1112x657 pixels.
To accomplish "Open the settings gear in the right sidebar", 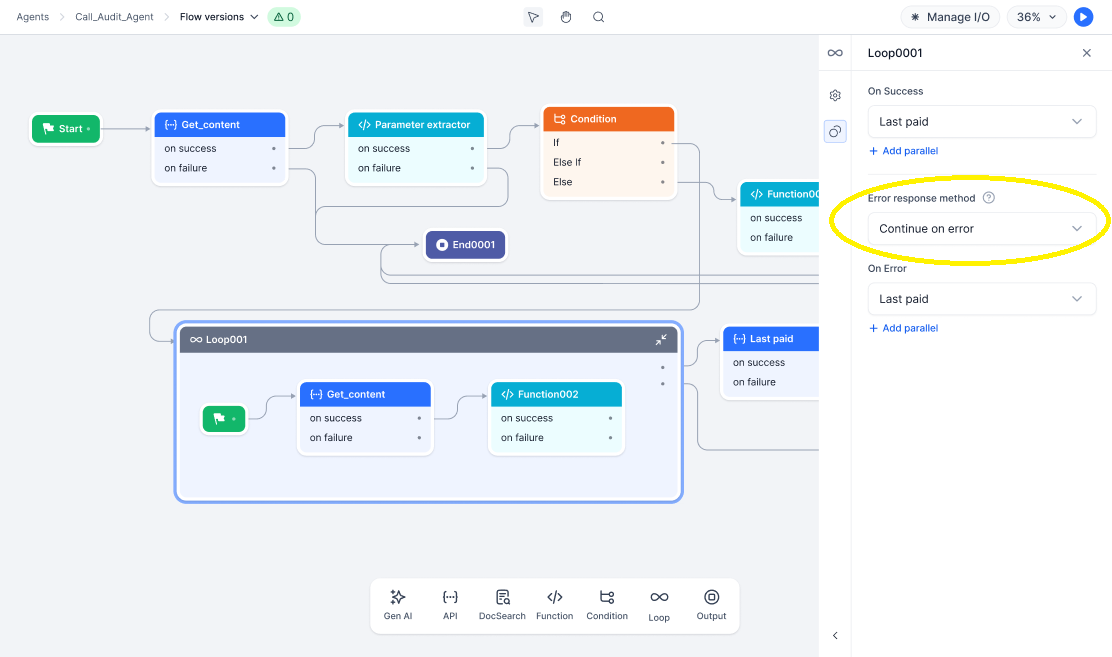I will (835, 95).
